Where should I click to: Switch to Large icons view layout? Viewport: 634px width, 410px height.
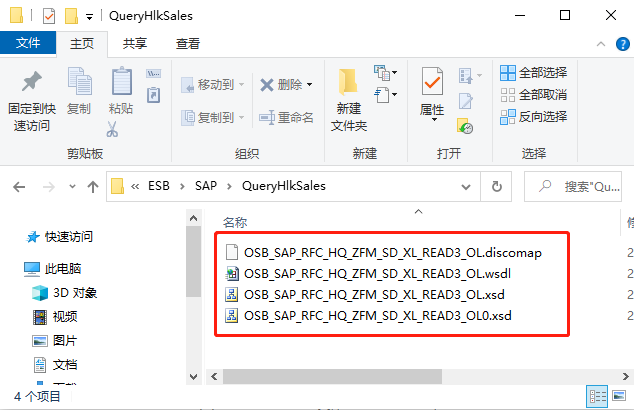pos(619,395)
